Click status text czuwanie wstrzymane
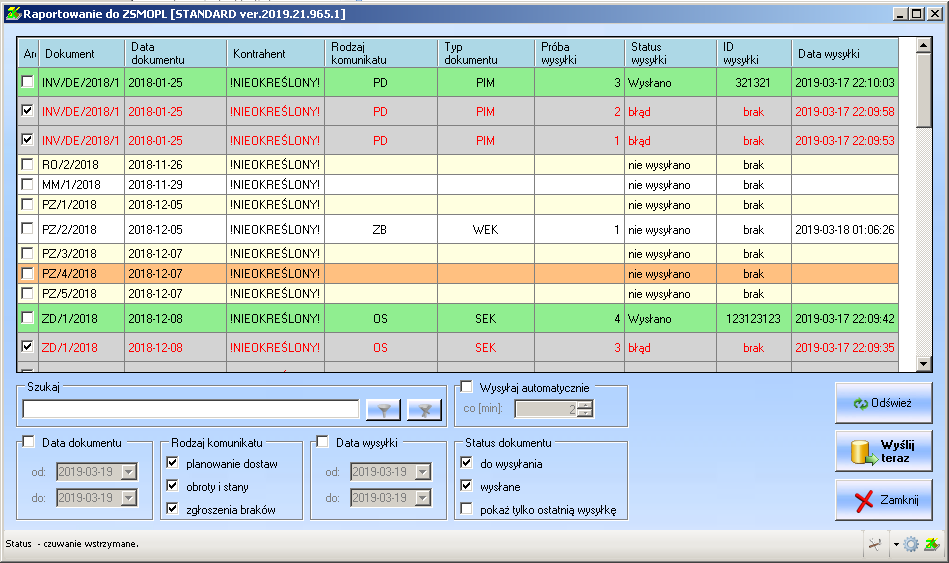Viewport: 949px width, 563px height. [x=91, y=544]
